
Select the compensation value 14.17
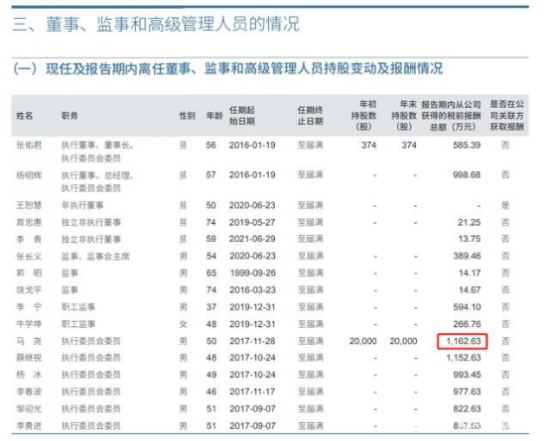point(469,273)
